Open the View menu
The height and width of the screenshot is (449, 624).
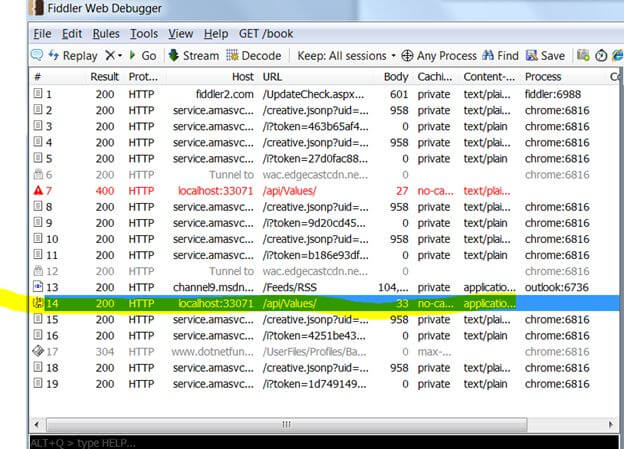[x=180, y=34]
